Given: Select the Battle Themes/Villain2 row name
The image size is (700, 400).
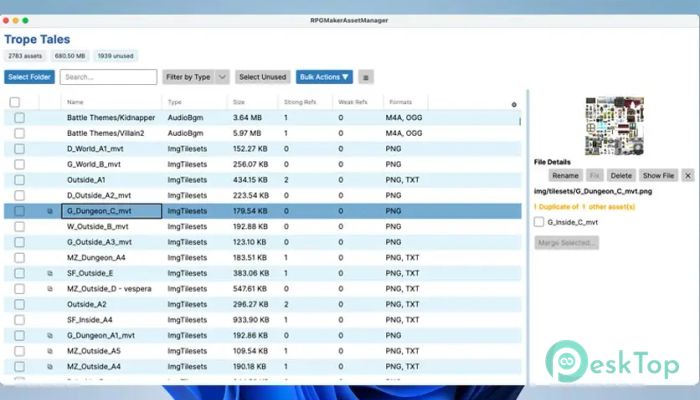Looking at the screenshot, I should [105, 133].
